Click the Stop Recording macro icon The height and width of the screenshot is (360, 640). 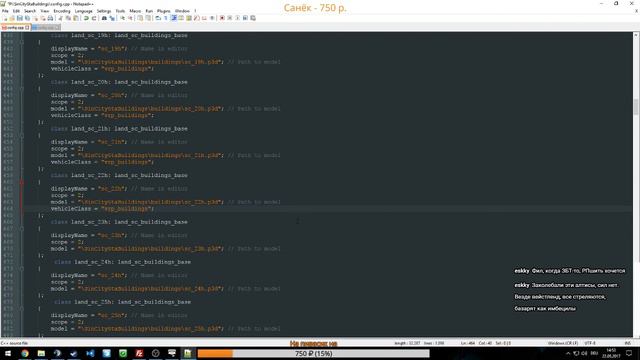pos(230,18)
